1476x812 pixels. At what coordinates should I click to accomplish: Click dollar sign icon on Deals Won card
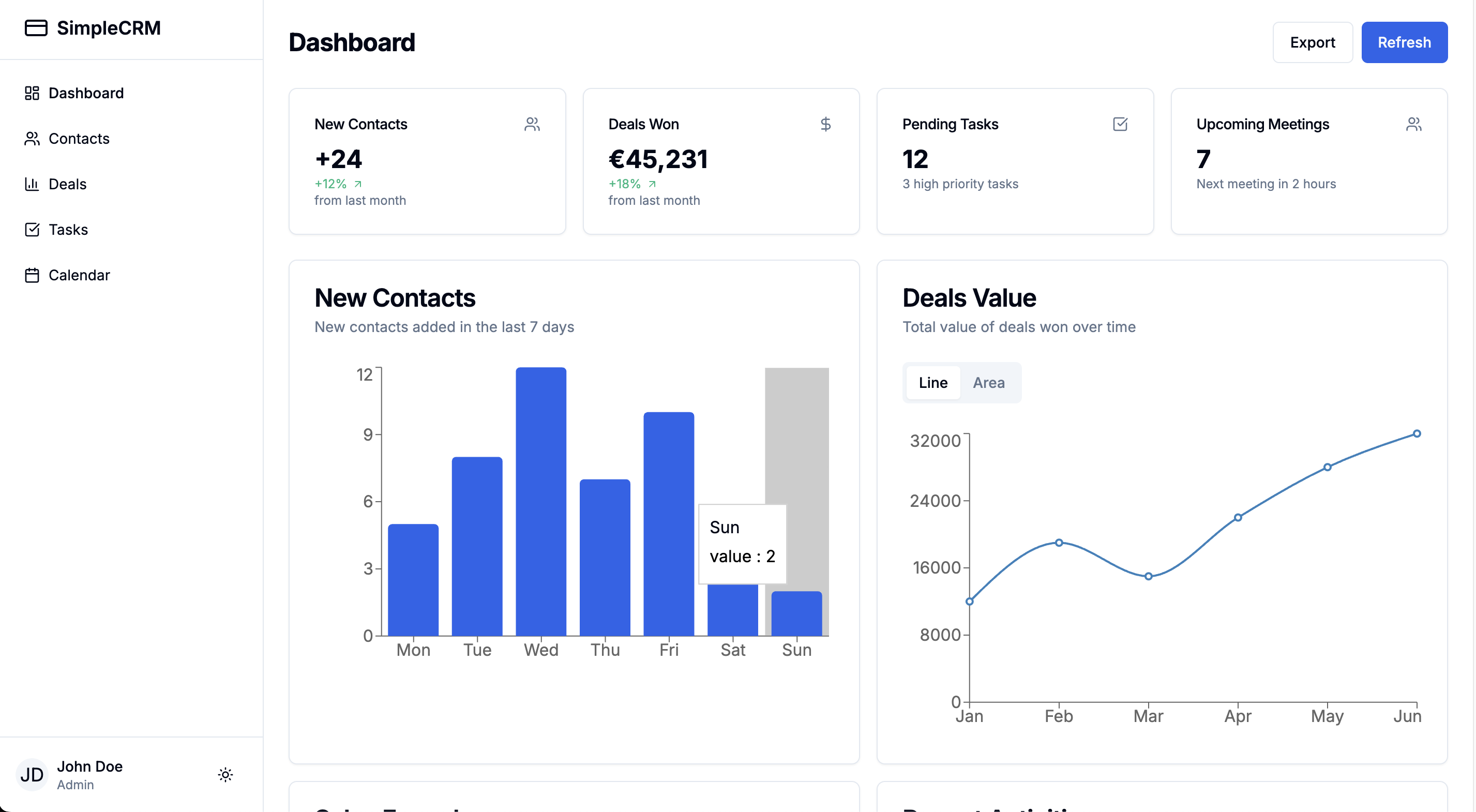(825, 124)
